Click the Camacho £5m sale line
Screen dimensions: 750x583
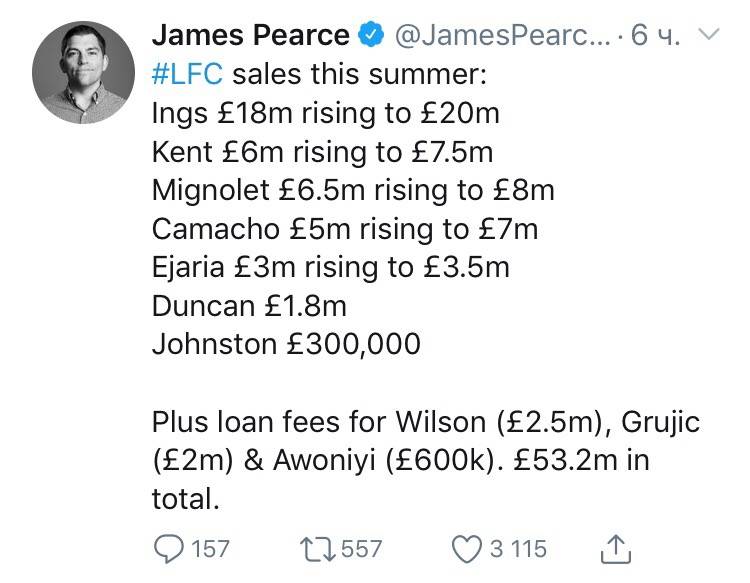point(345,229)
